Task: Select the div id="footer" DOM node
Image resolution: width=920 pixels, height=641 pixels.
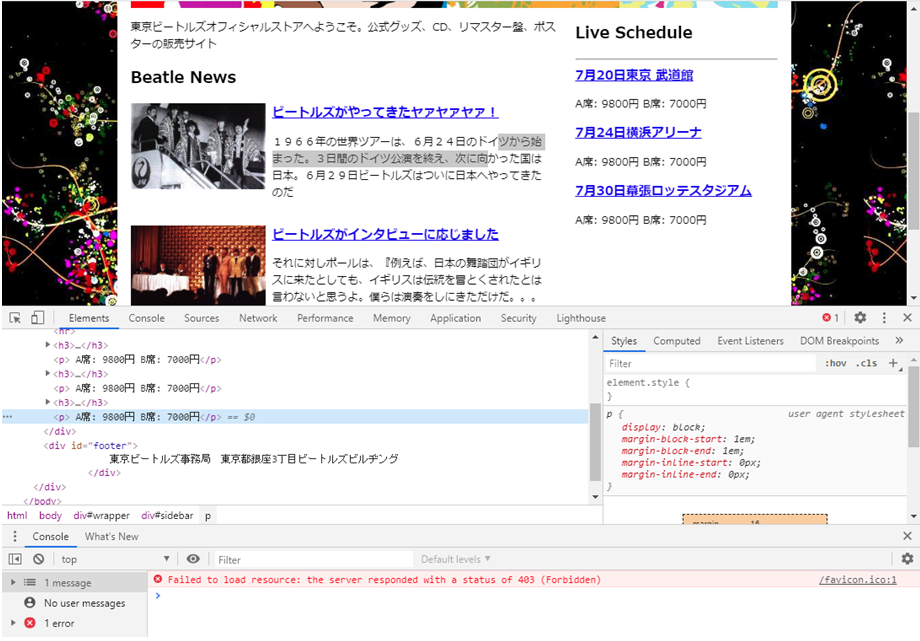Action: [x=90, y=446]
